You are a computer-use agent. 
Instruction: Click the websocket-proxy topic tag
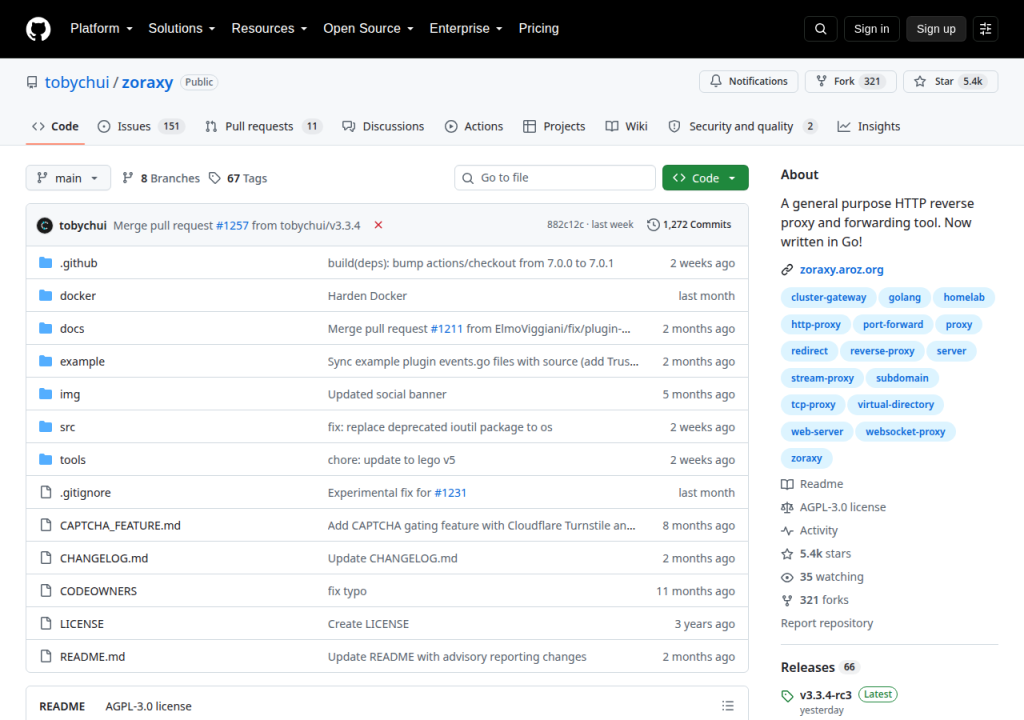(x=905, y=431)
